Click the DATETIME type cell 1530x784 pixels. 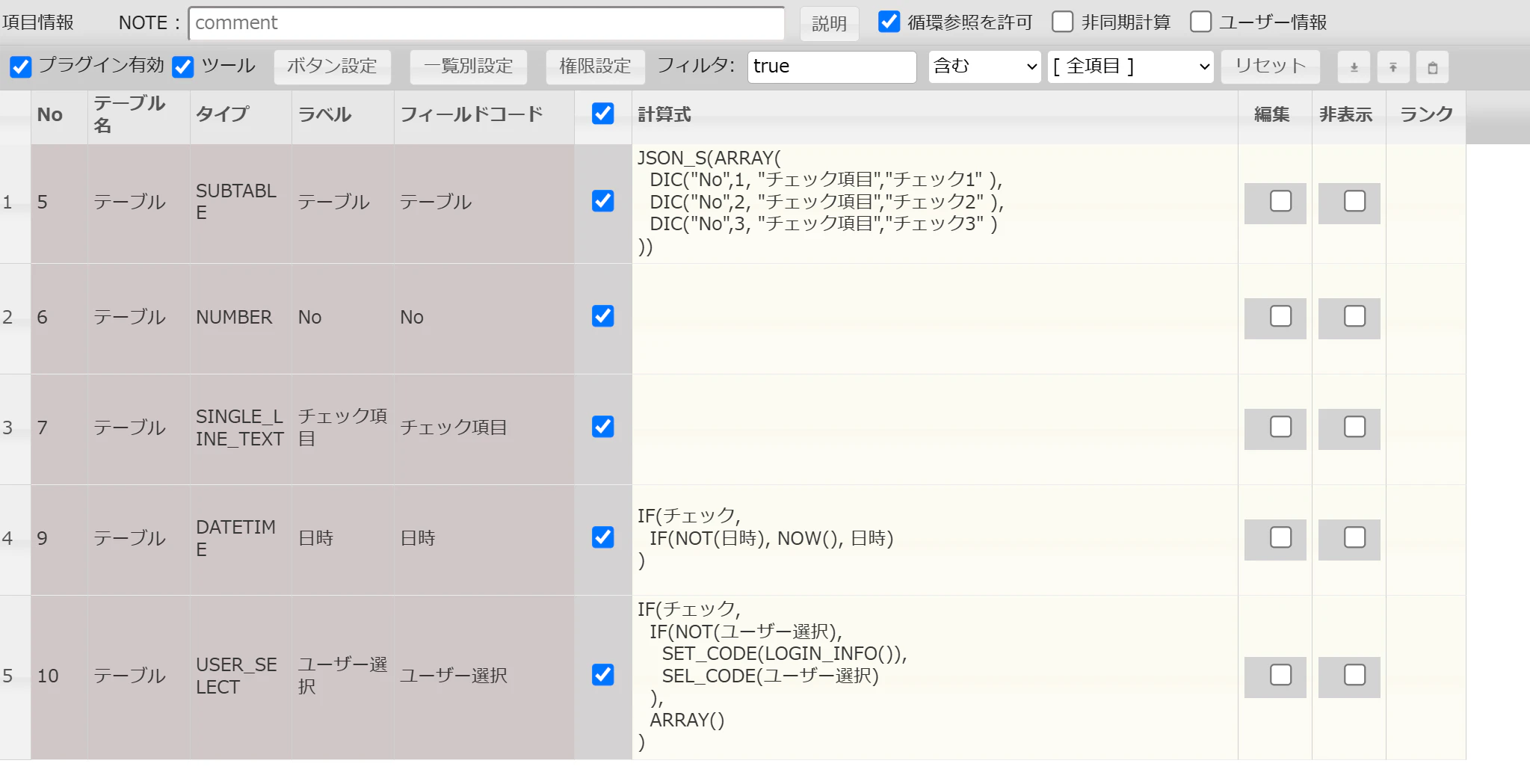point(241,539)
